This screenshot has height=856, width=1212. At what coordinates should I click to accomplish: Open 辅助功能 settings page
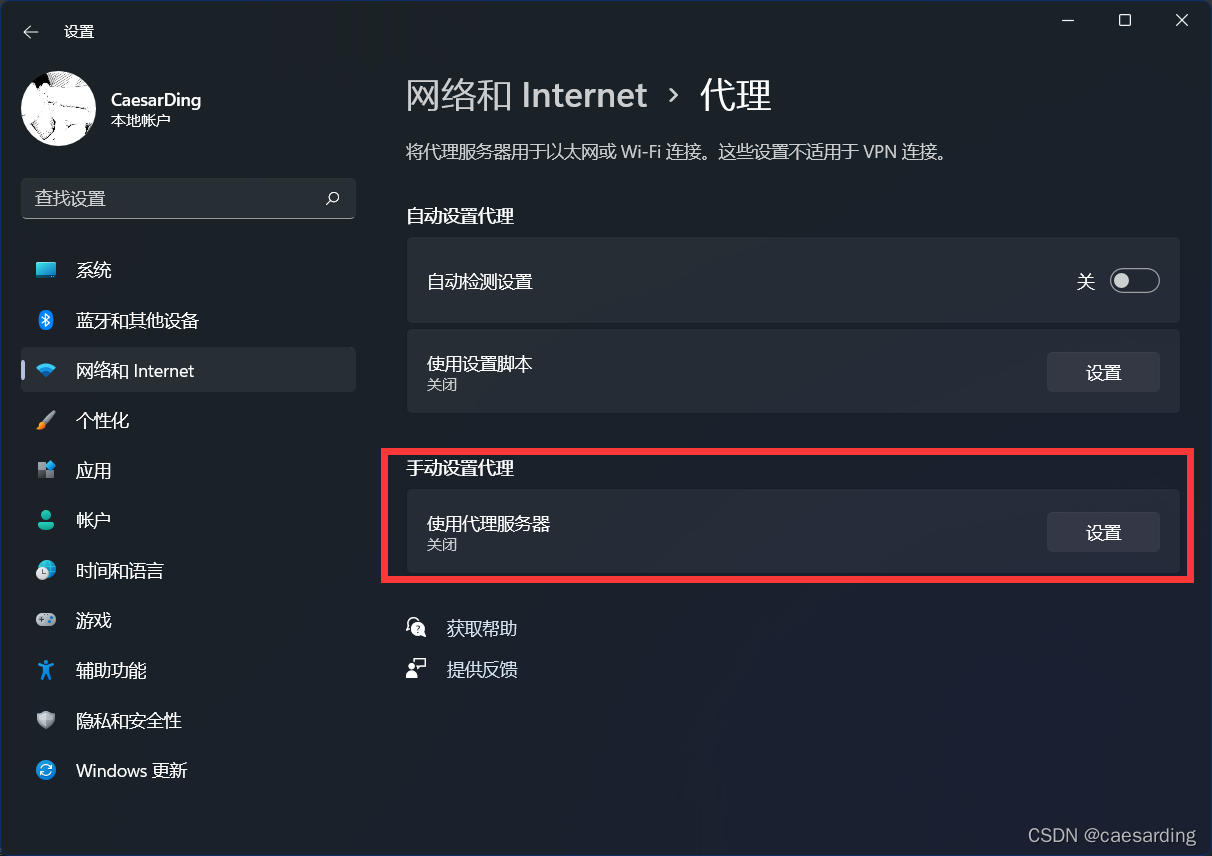point(188,670)
